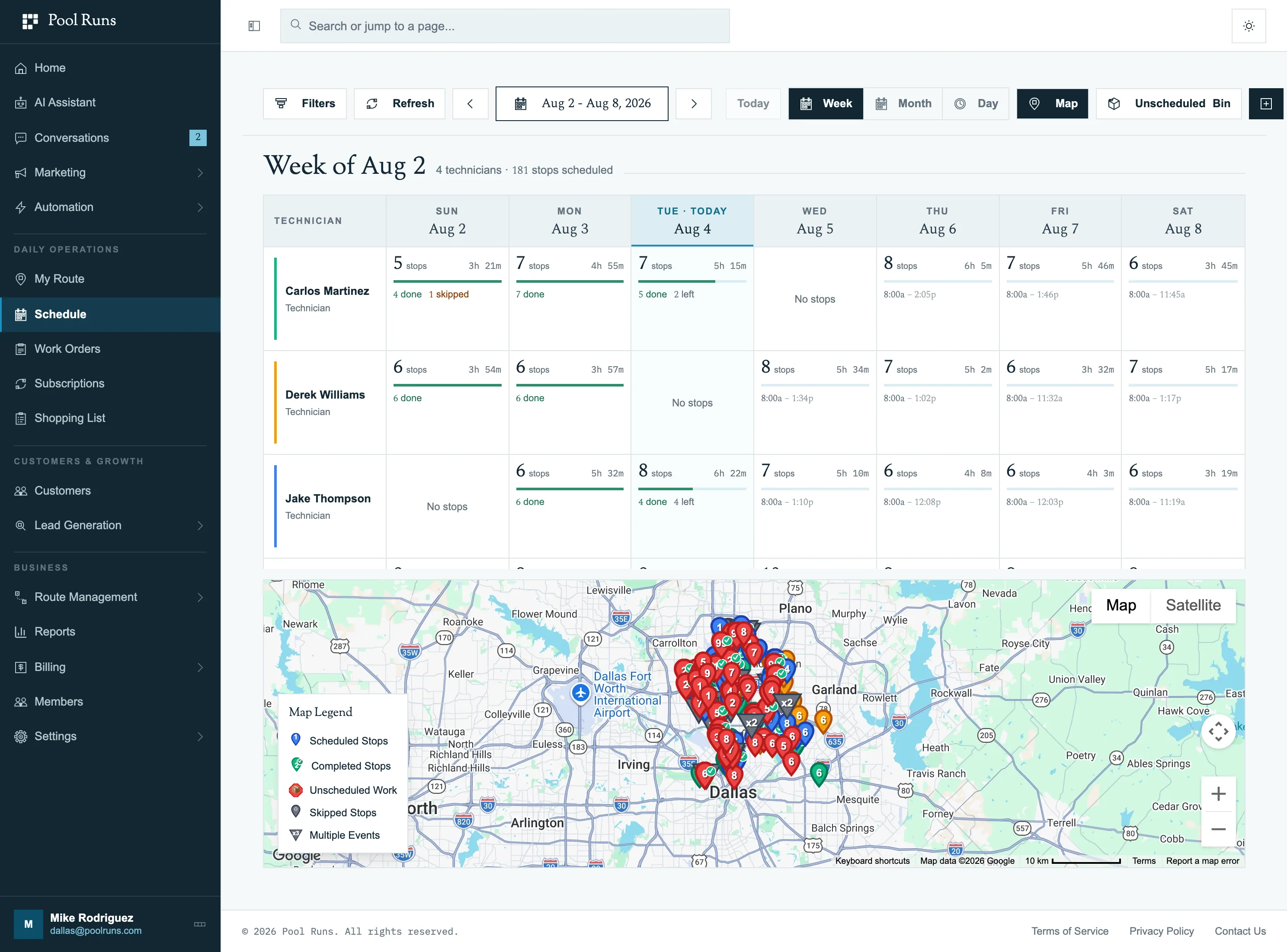This screenshot has width=1287, height=952.
Task: Open the Reports page
Action: [110, 632]
